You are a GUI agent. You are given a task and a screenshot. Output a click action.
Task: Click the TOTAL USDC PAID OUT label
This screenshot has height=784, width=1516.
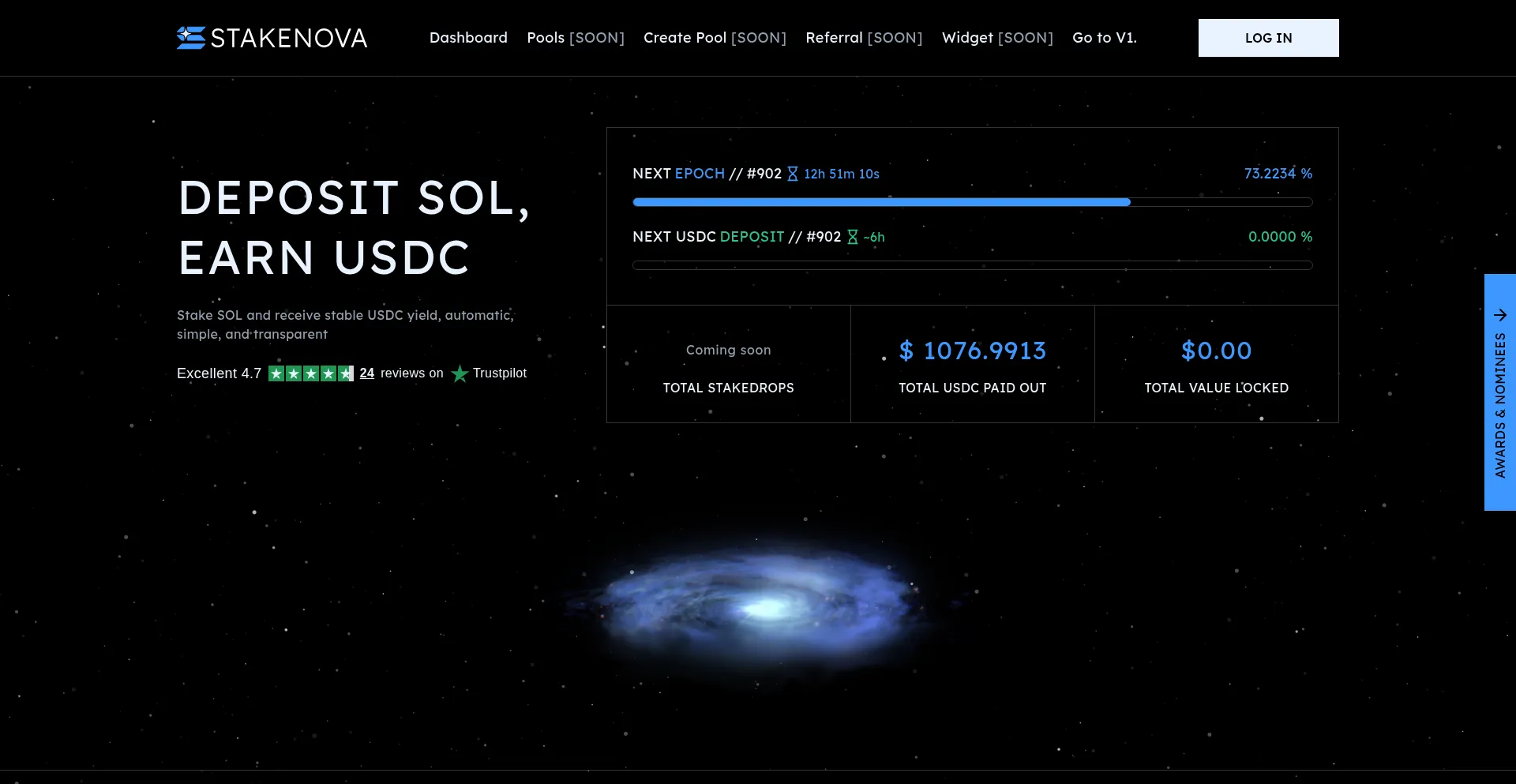[973, 388]
